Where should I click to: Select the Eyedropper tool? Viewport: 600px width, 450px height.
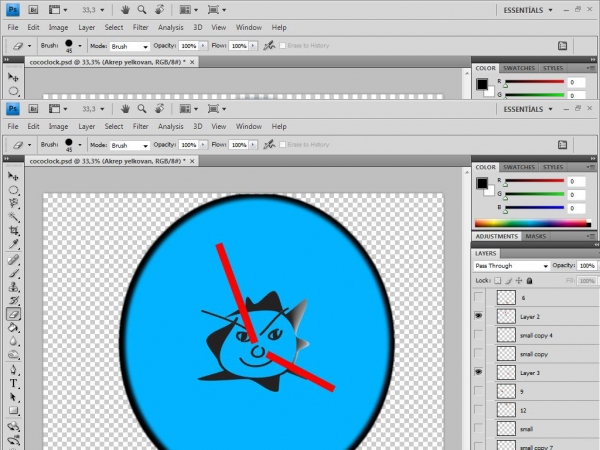coord(13,244)
